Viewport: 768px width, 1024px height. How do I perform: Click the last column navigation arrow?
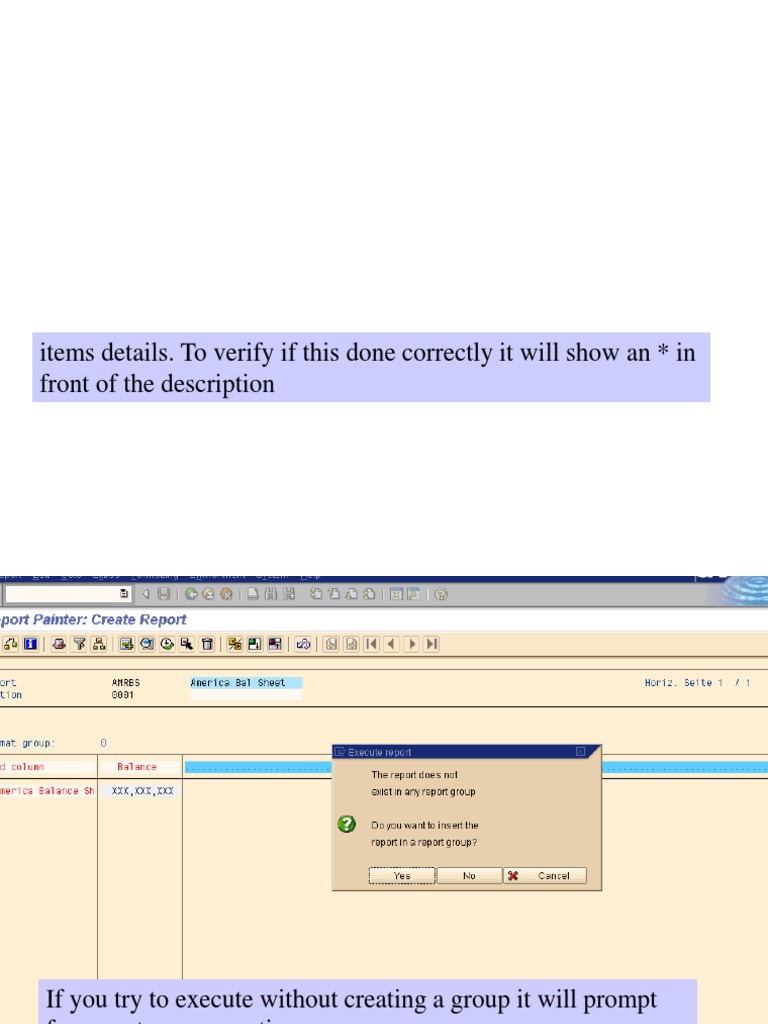[432, 644]
